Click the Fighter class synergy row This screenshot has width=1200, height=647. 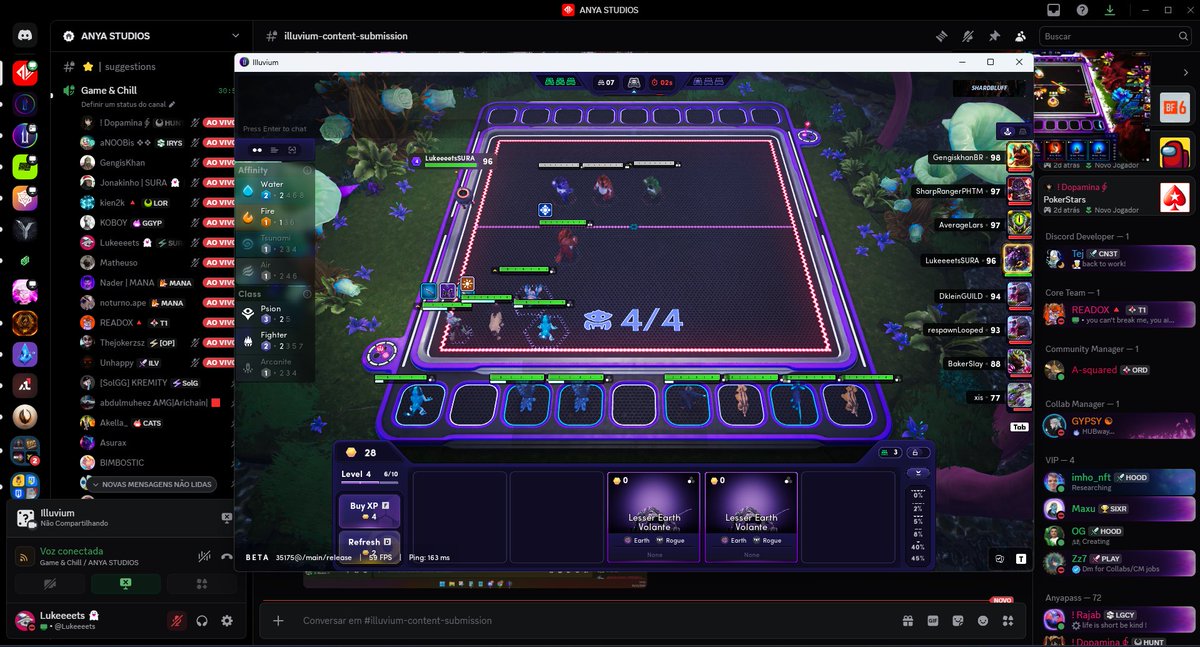275,340
